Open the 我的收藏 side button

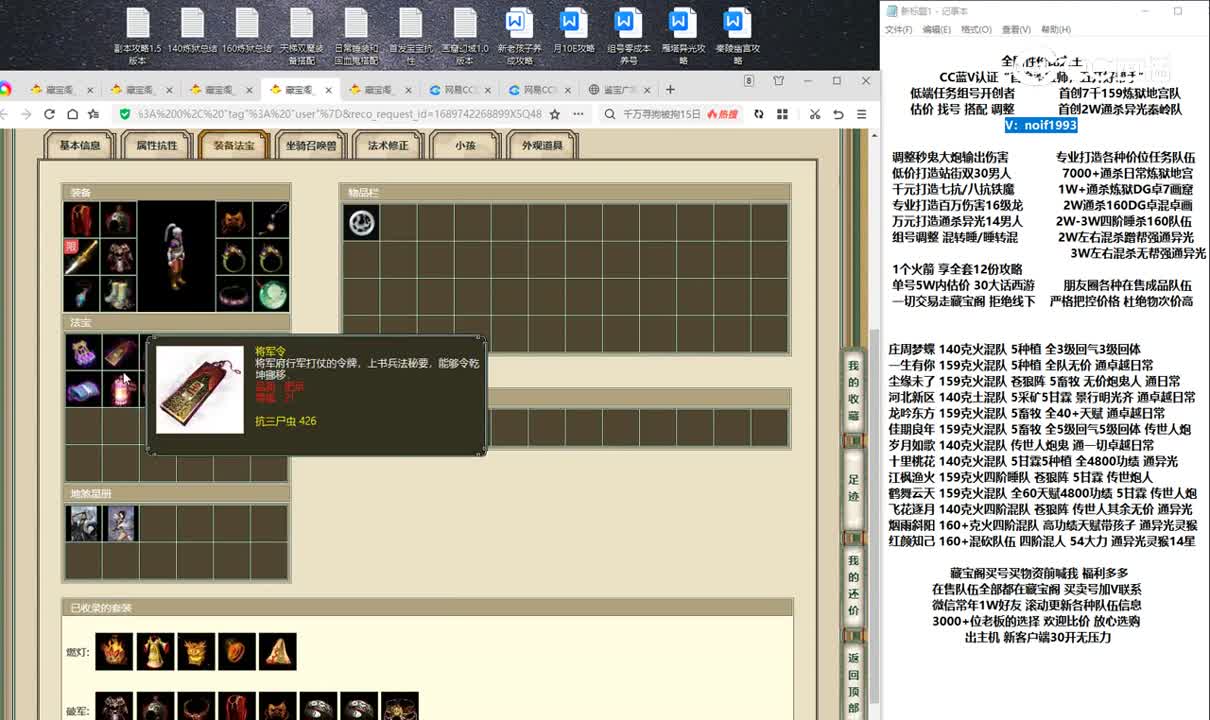pos(853,391)
